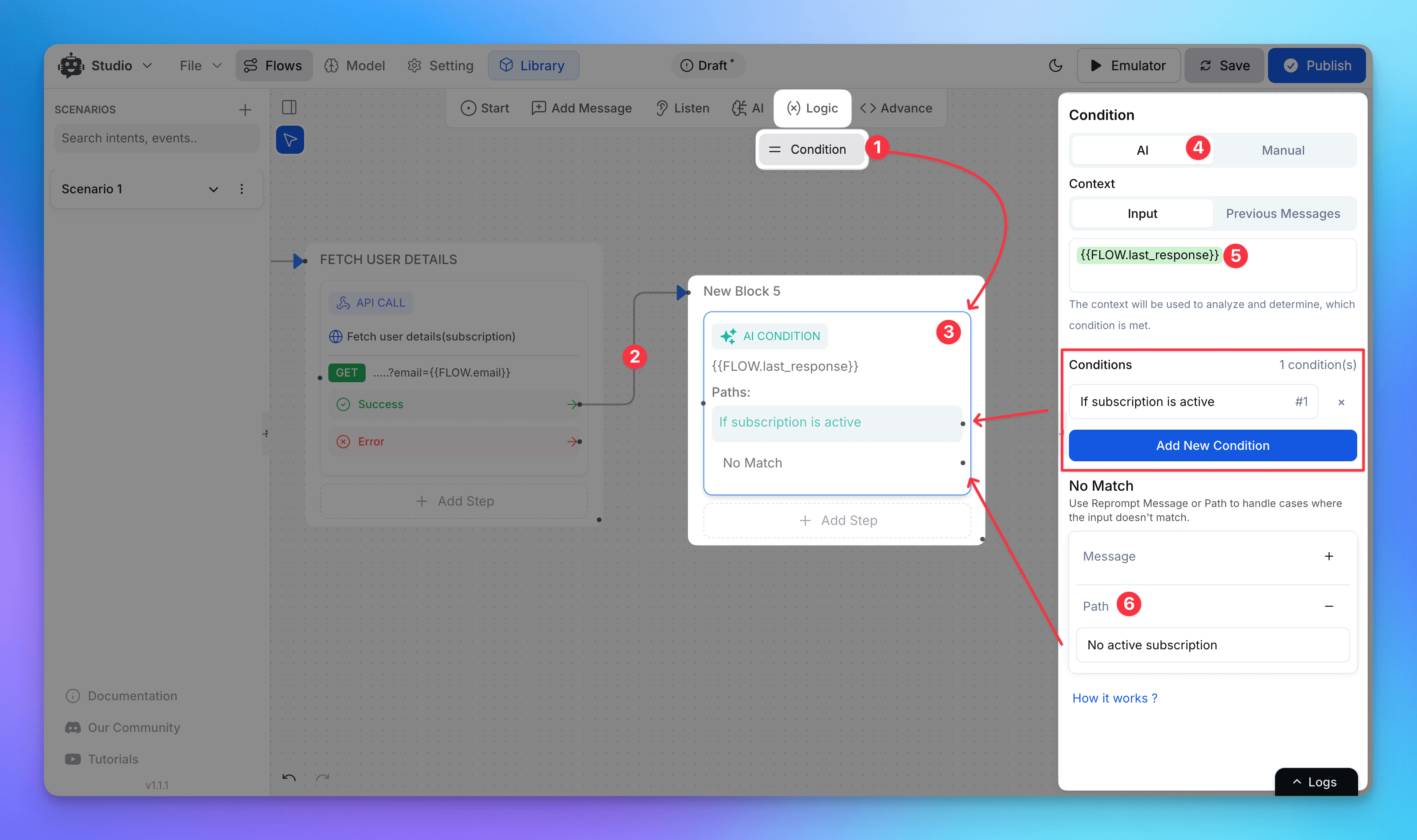Open Our Community Discord link

tap(123, 728)
